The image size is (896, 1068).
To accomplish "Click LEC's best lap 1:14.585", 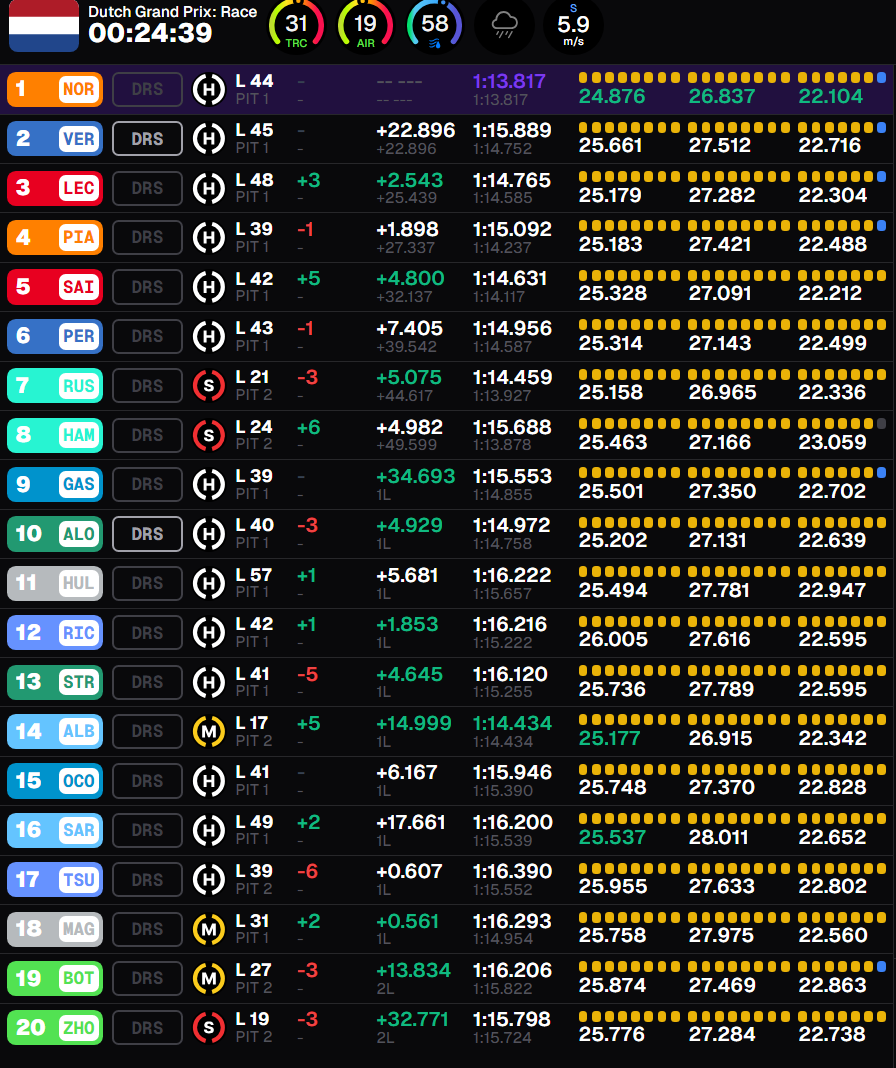I will point(502,198).
